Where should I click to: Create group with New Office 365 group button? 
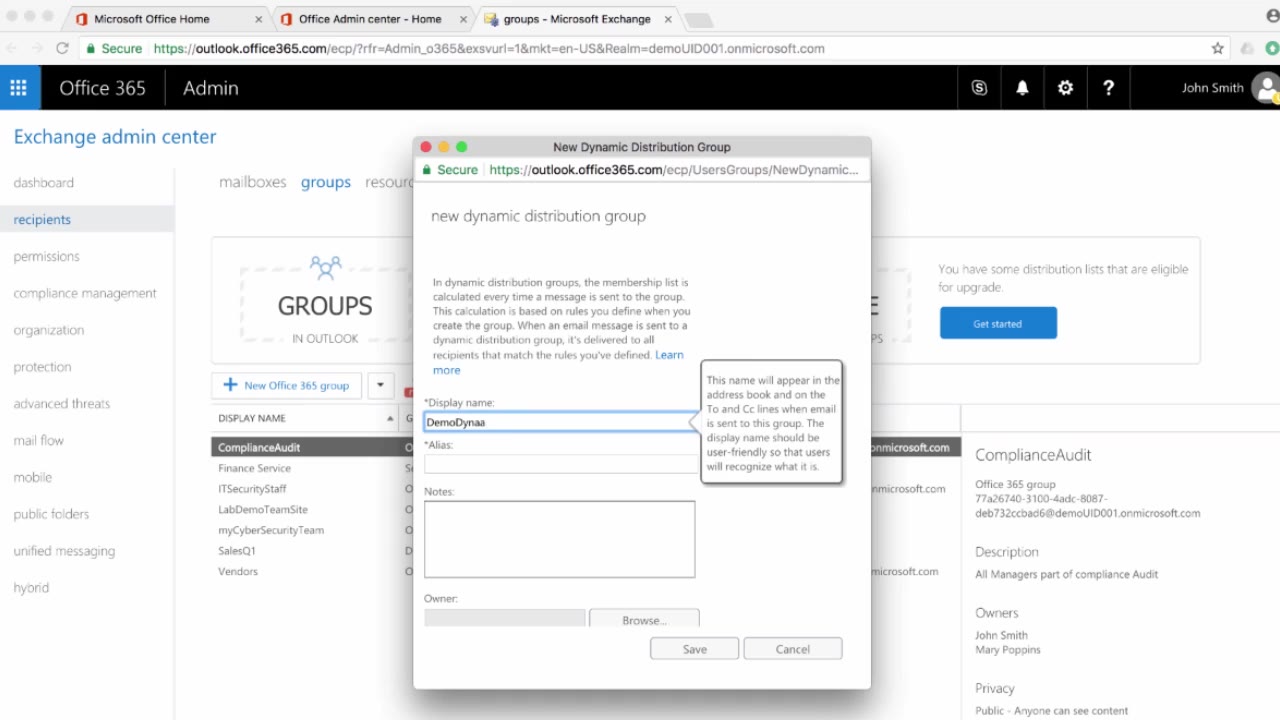[286, 385]
